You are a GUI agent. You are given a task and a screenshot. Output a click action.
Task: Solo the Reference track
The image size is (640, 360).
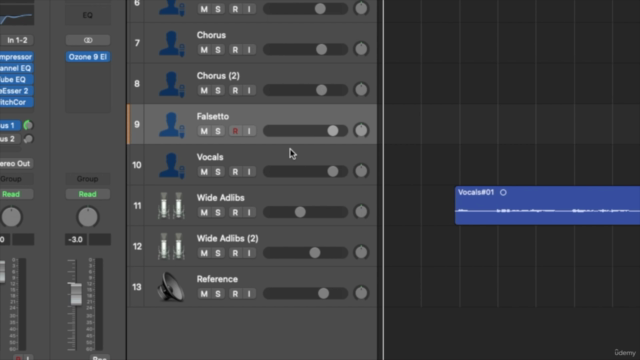[218, 293]
